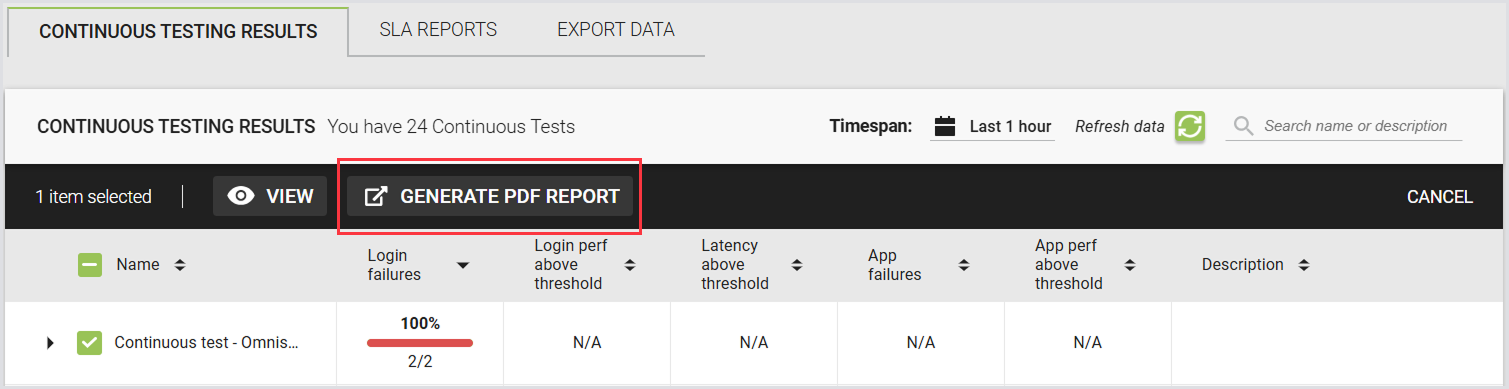
Task: Focus the Search name or description field
Action: click(1355, 126)
